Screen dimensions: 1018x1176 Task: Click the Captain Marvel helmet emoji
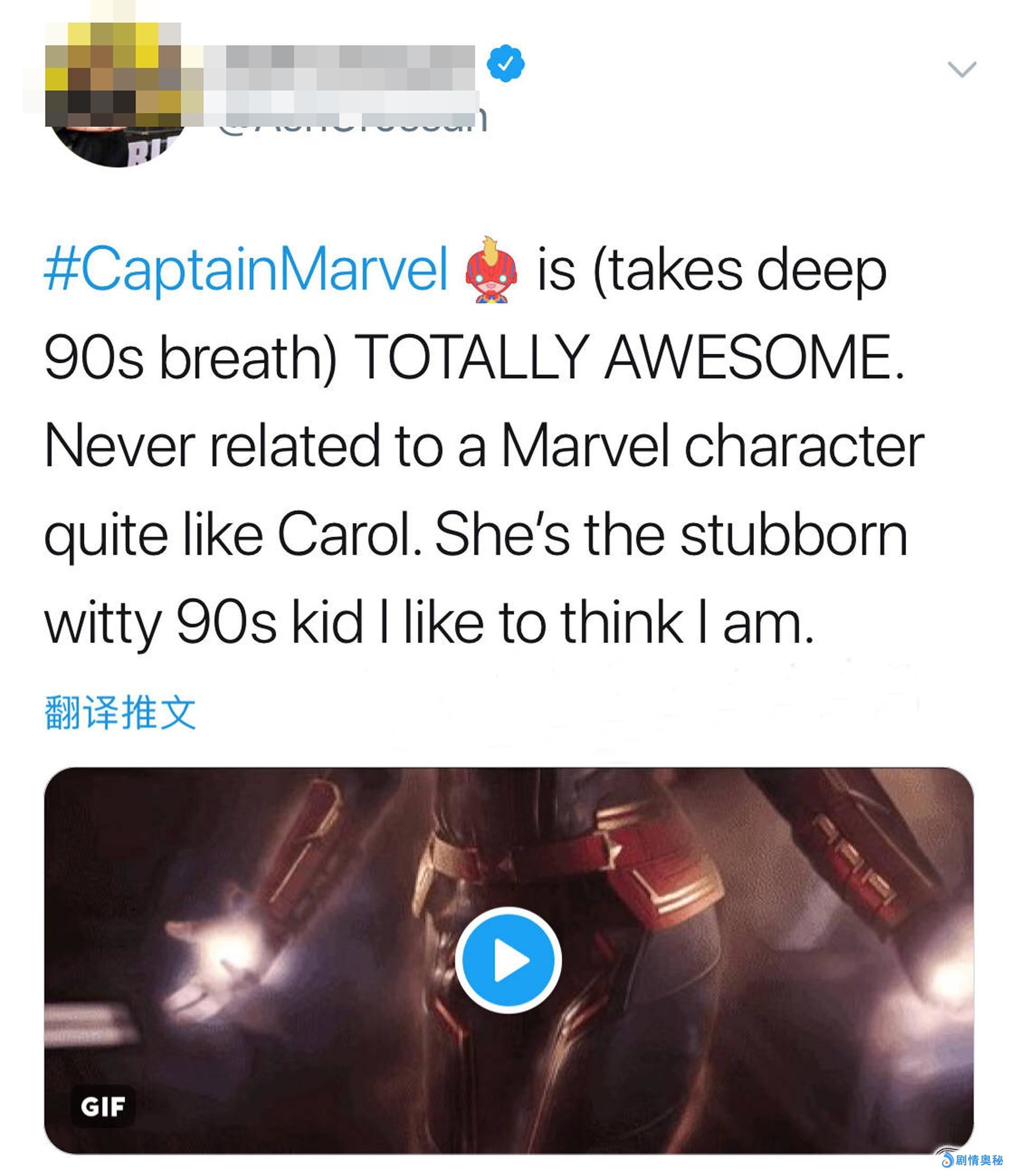[491, 270]
